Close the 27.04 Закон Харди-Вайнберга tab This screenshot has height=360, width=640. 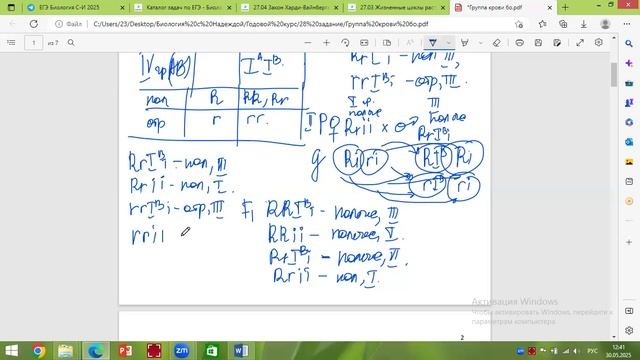[x=336, y=8]
